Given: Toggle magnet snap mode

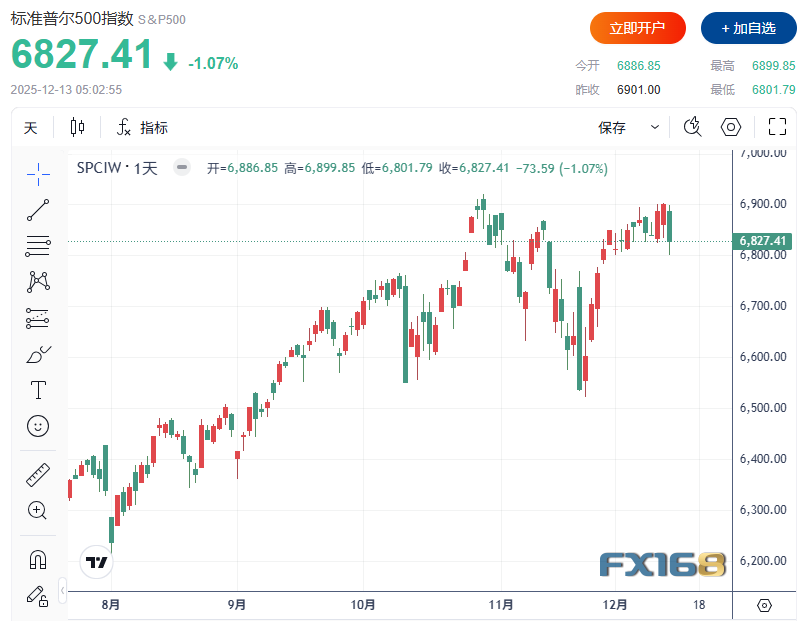Looking at the screenshot, I should 38,560.
